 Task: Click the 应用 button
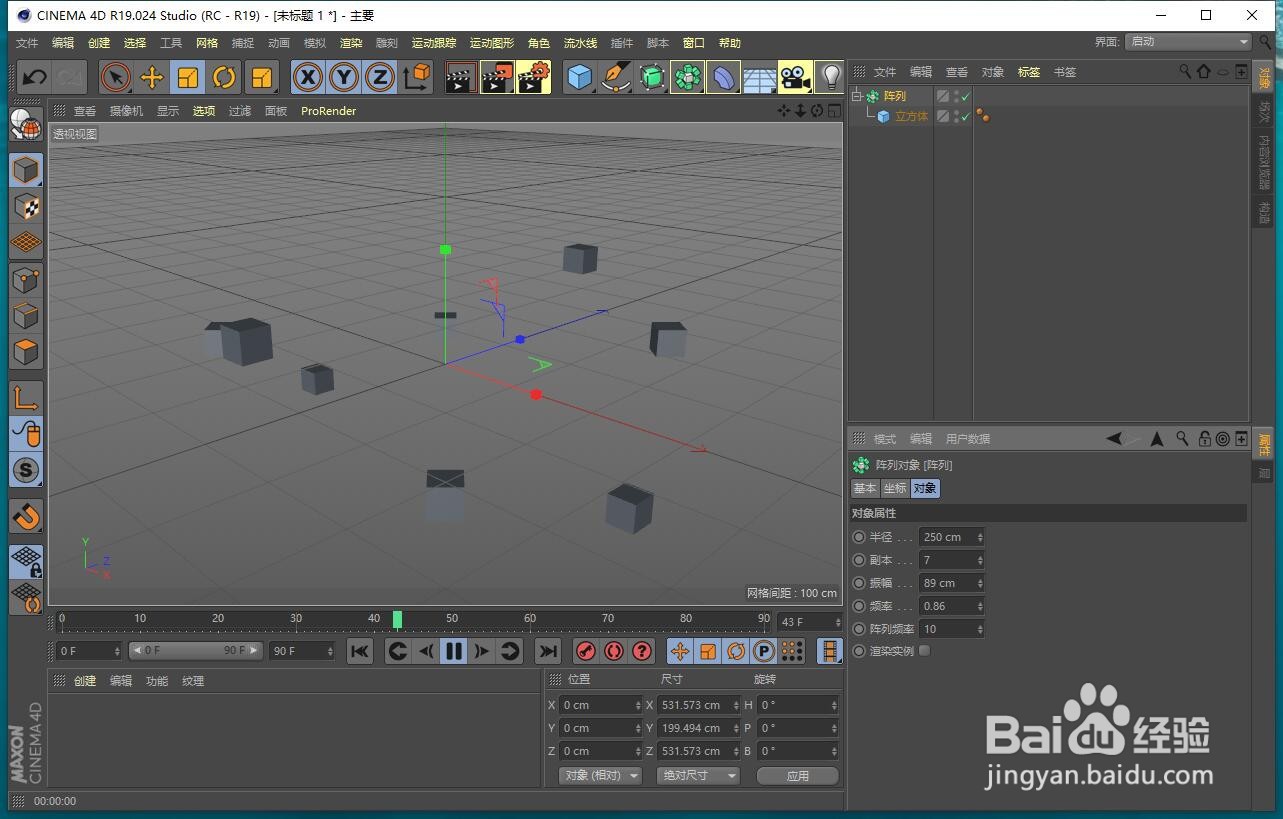pos(797,775)
